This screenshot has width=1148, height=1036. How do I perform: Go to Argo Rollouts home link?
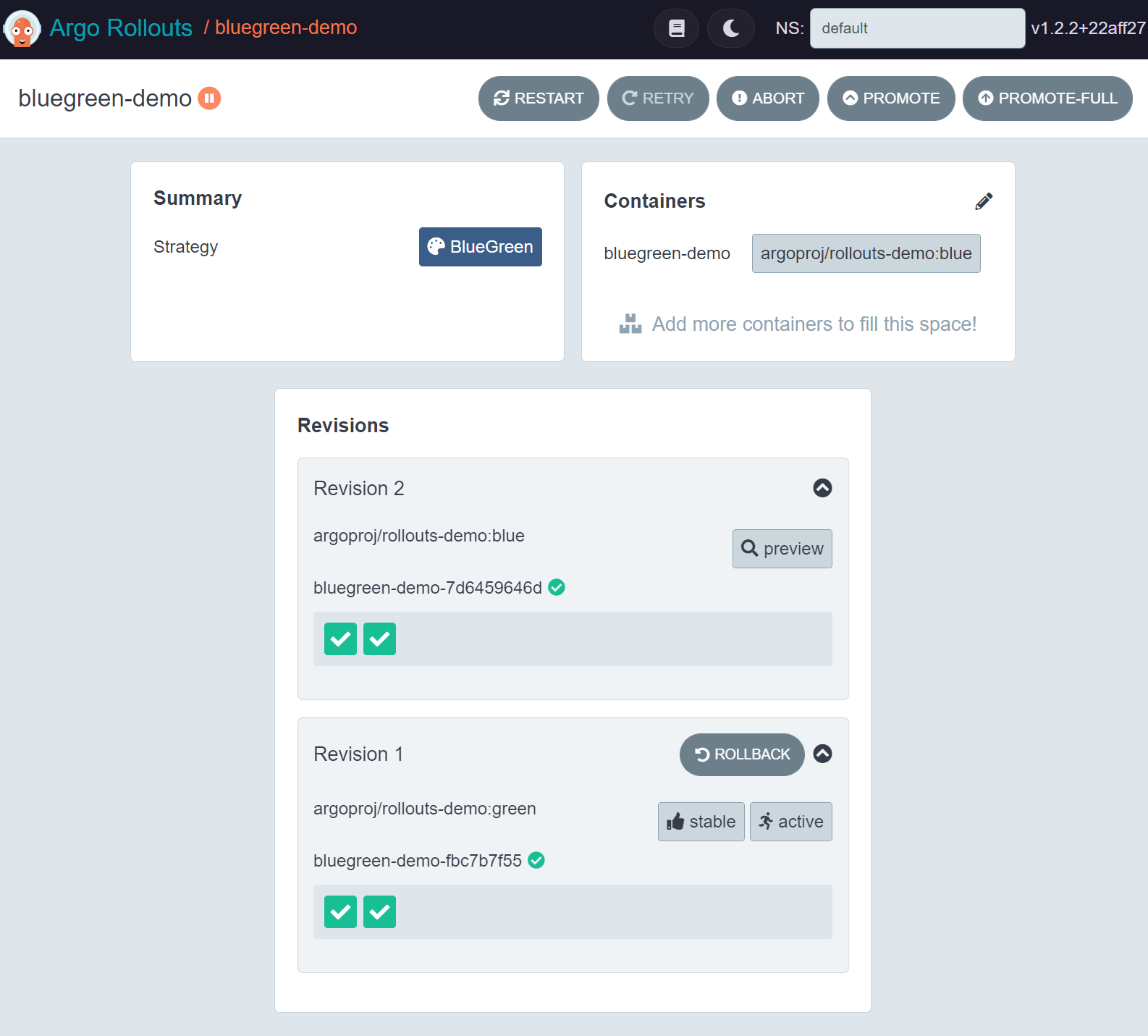[121, 28]
